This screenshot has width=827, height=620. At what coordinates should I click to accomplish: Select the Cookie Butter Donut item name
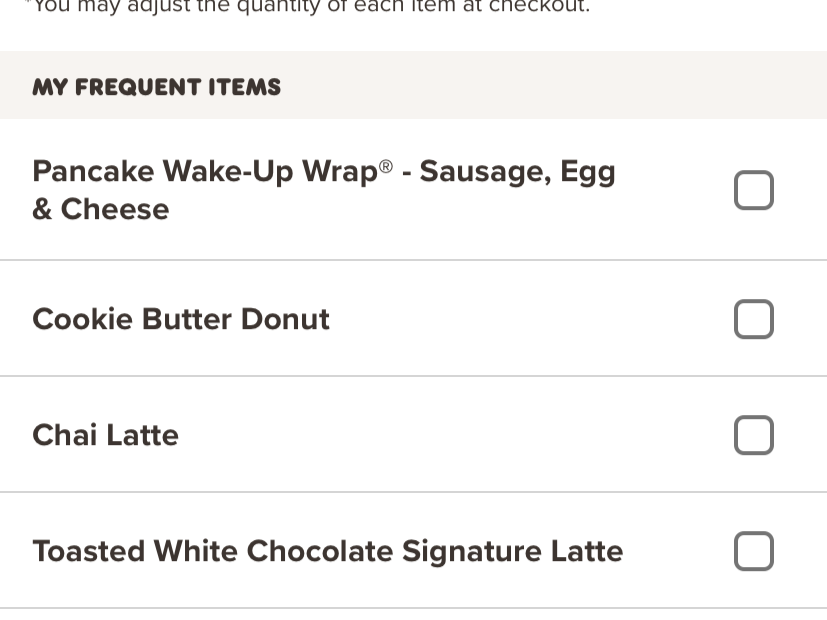click(x=180, y=319)
